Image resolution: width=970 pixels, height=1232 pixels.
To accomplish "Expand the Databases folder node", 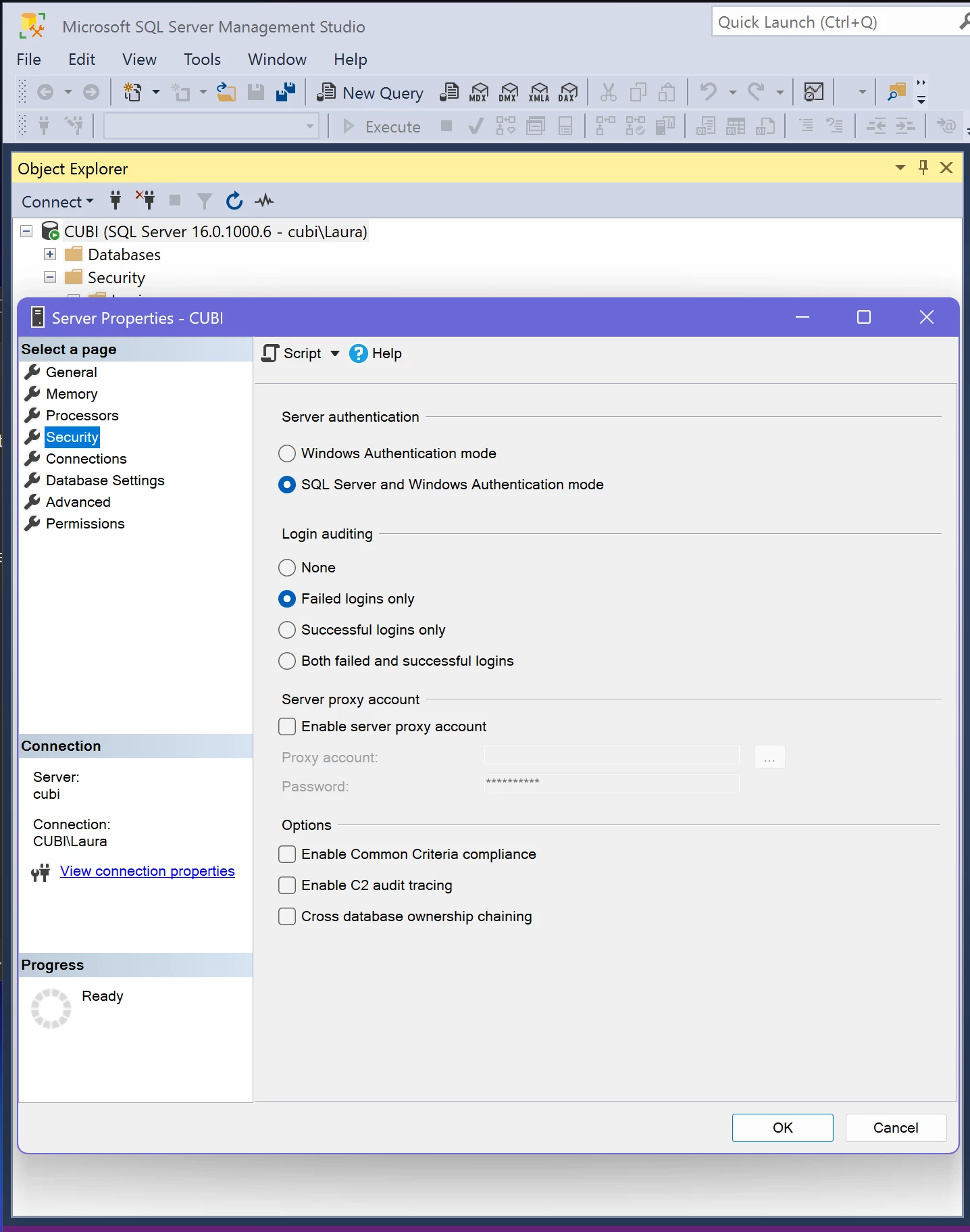I will tap(50, 254).
